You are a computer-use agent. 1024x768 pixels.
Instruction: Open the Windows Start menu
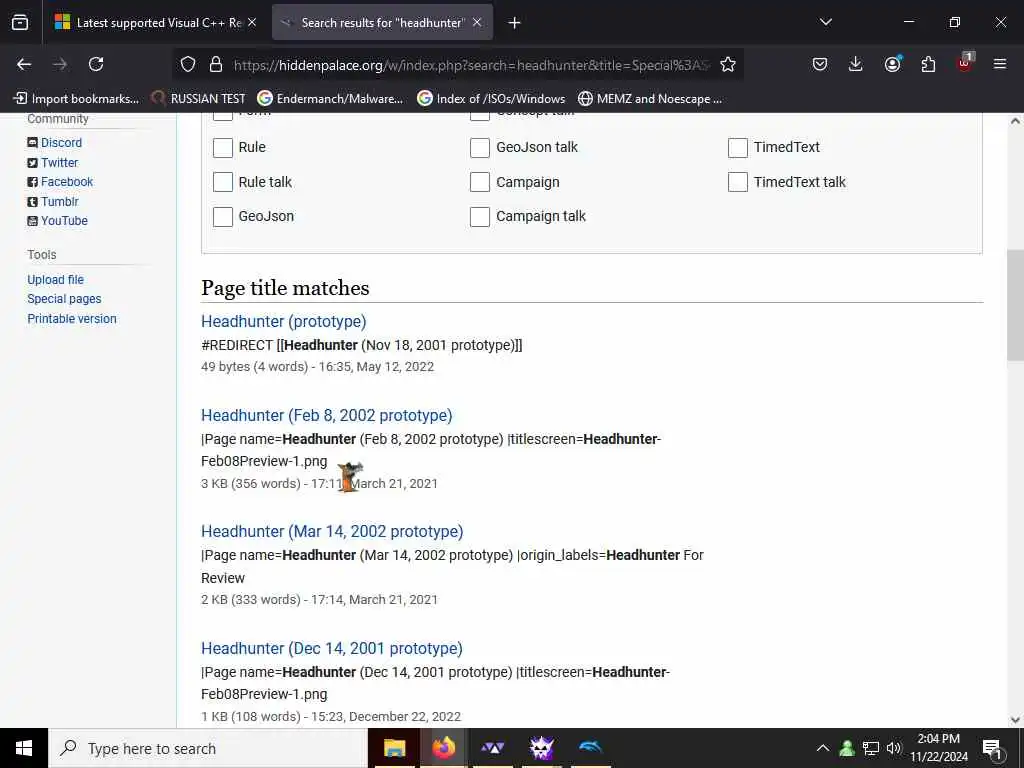click(x=24, y=748)
